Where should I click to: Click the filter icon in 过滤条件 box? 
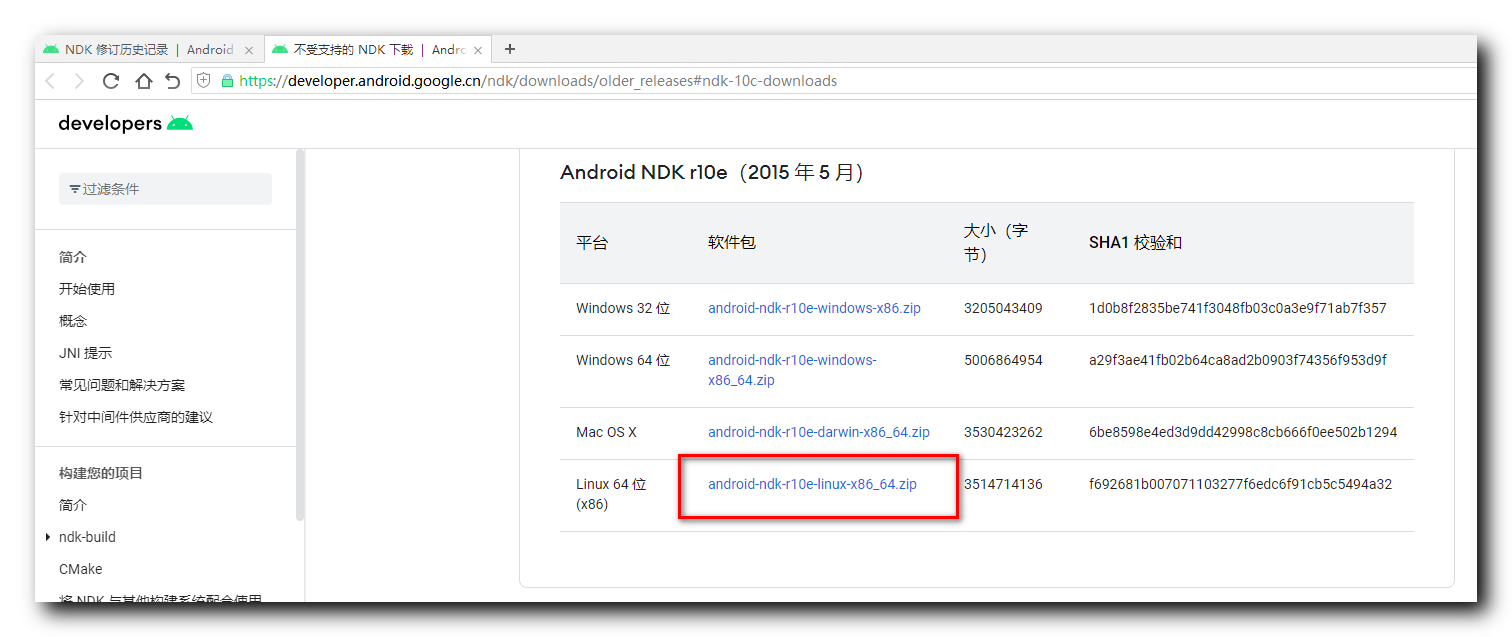[75, 189]
